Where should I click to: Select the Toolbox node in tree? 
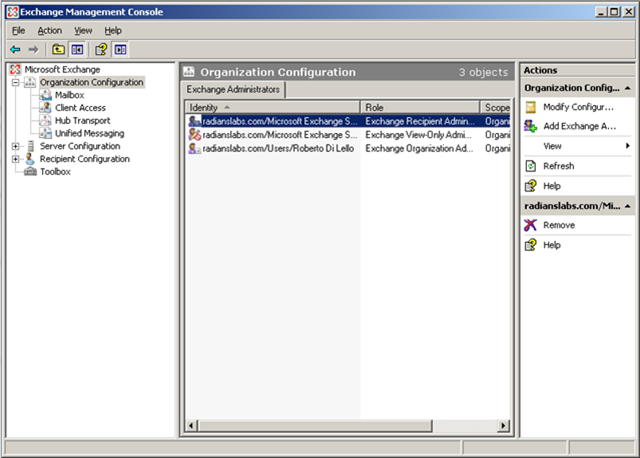tap(55, 171)
